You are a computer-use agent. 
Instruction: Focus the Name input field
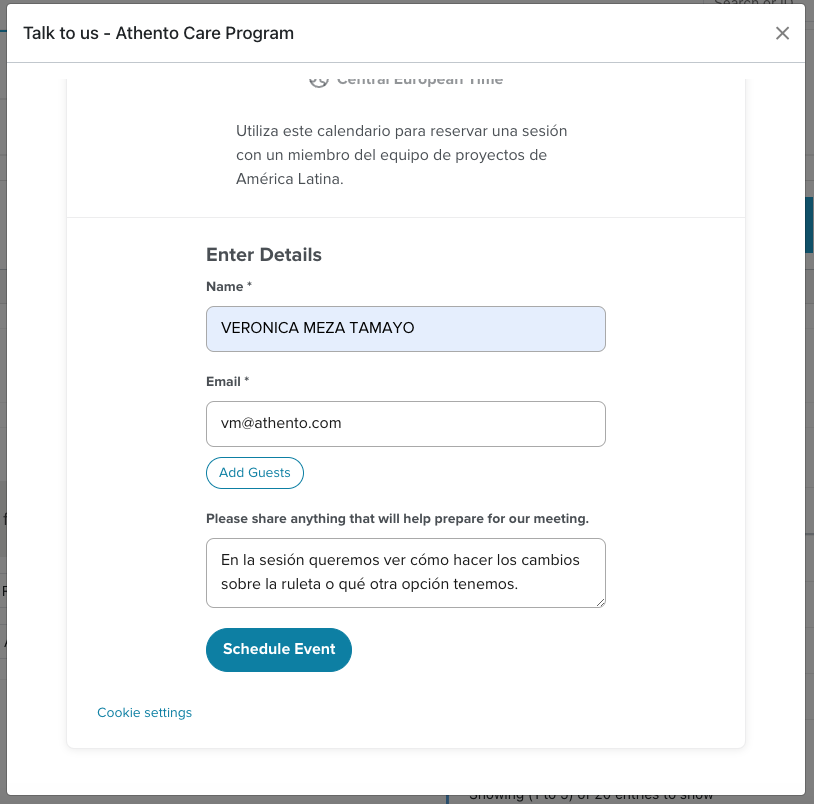pyautogui.click(x=405, y=329)
